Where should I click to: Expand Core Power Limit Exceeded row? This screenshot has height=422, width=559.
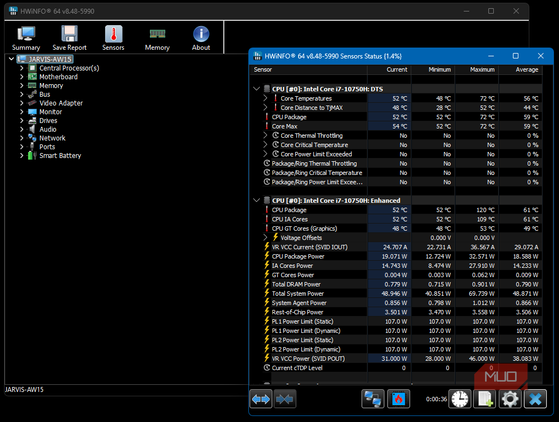265,154
